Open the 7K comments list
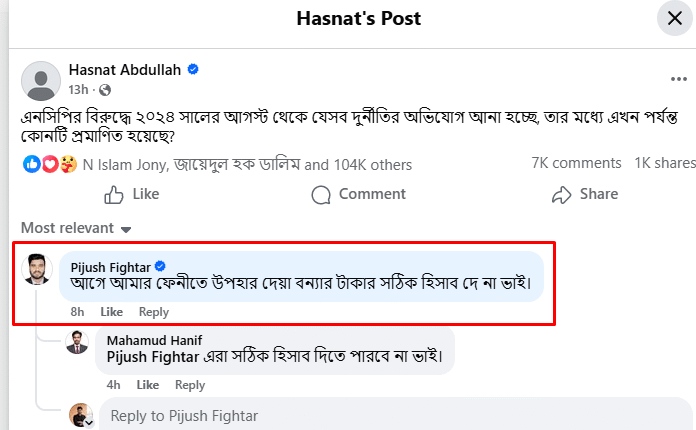 577,163
